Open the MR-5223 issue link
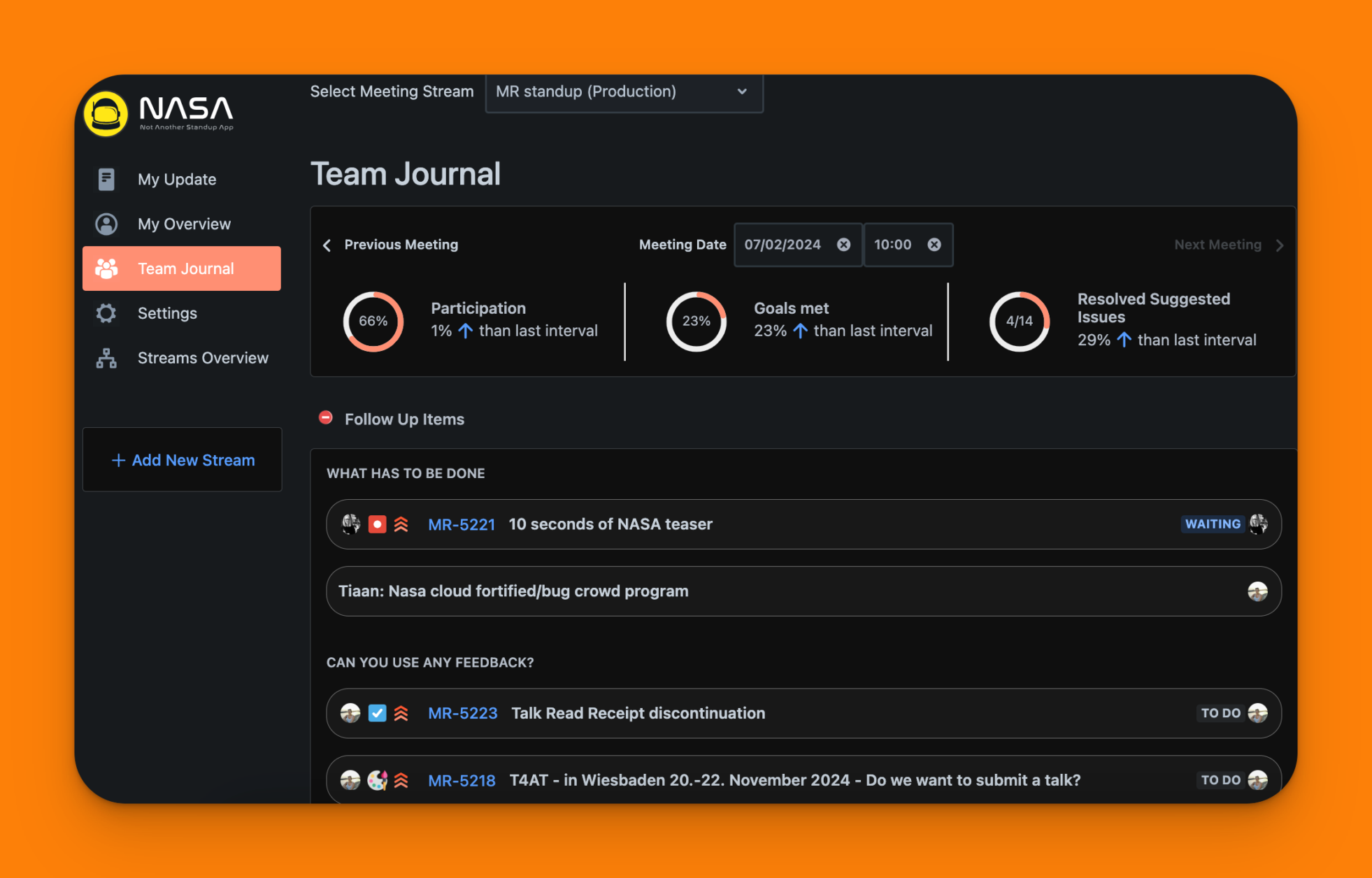 (463, 713)
